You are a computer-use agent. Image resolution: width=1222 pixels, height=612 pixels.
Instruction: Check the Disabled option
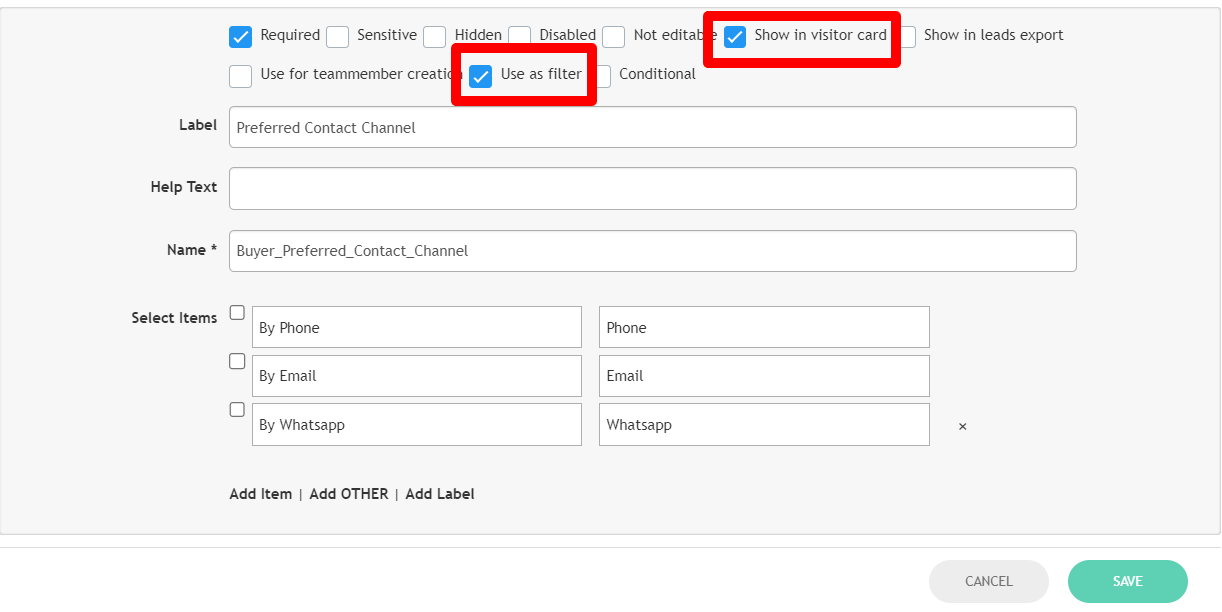tap(520, 37)
